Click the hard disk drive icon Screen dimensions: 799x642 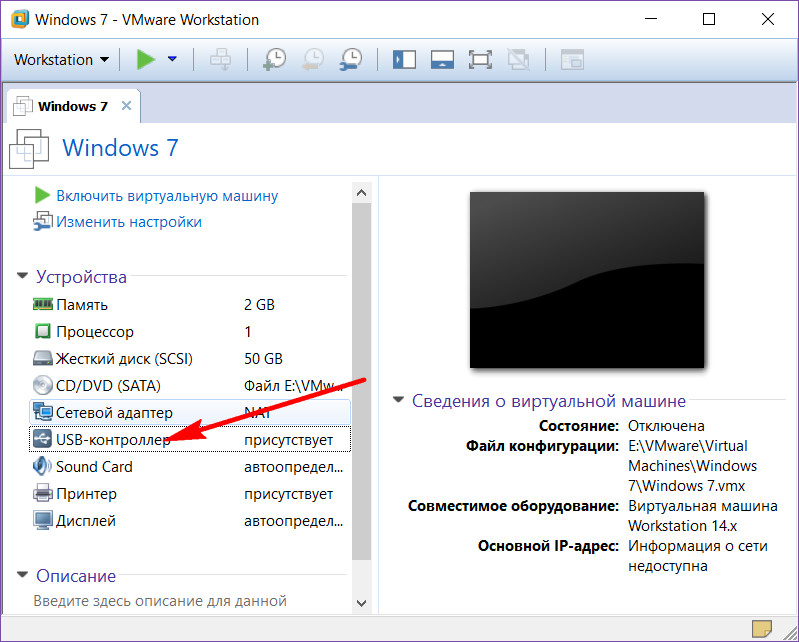click(x=42, y=358)
